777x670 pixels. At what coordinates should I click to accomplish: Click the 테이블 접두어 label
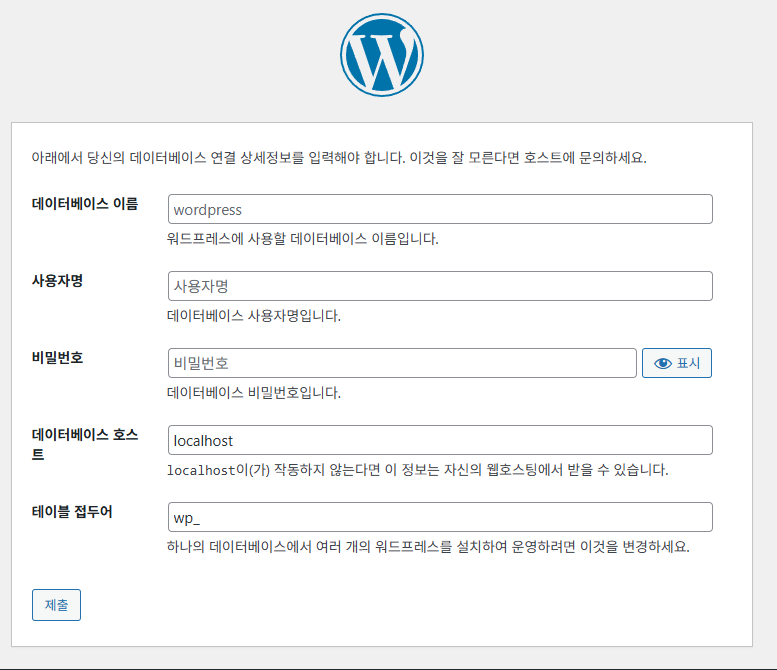point(72,511)
